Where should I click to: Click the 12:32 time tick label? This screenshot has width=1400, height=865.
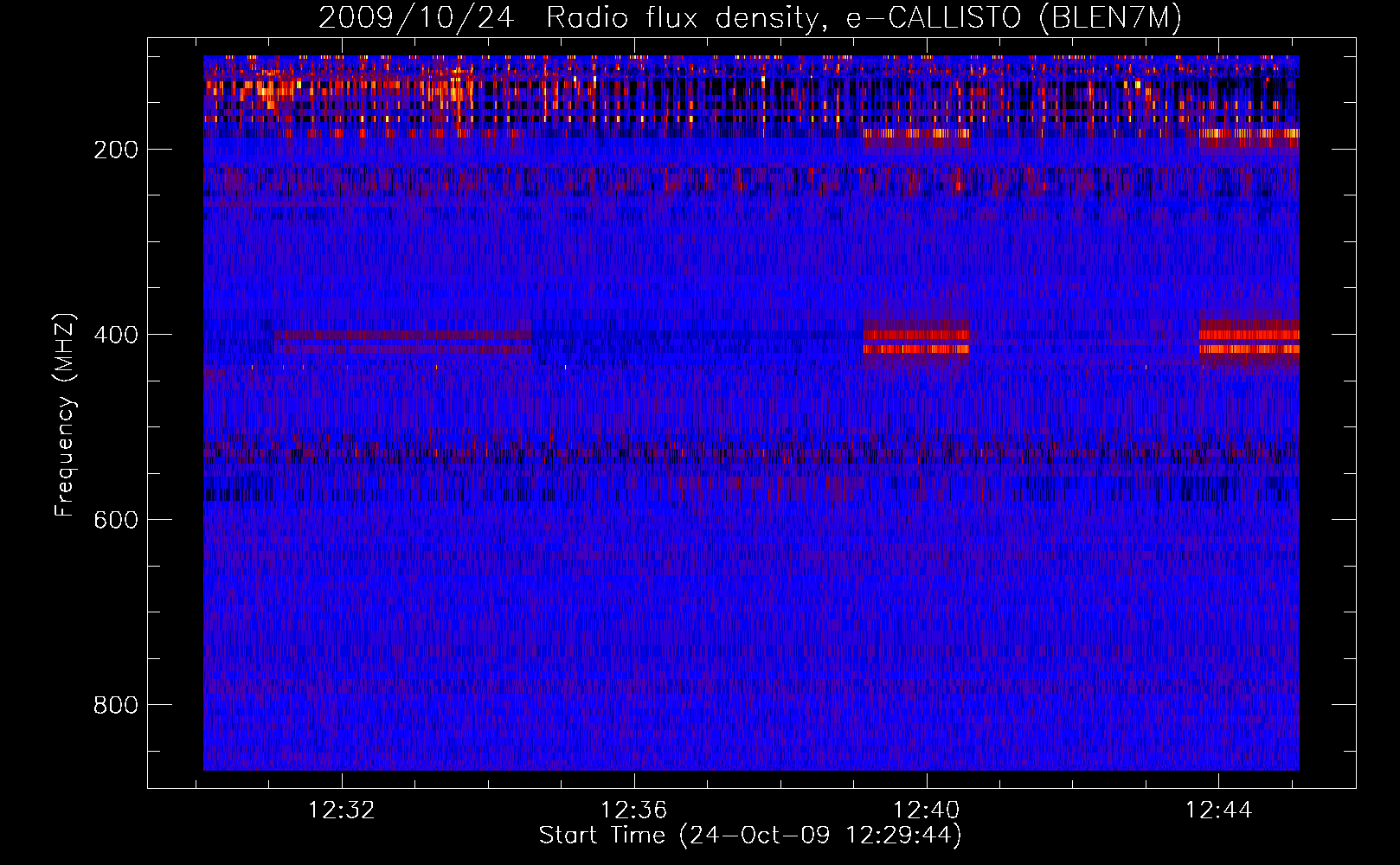click(342, 811)
